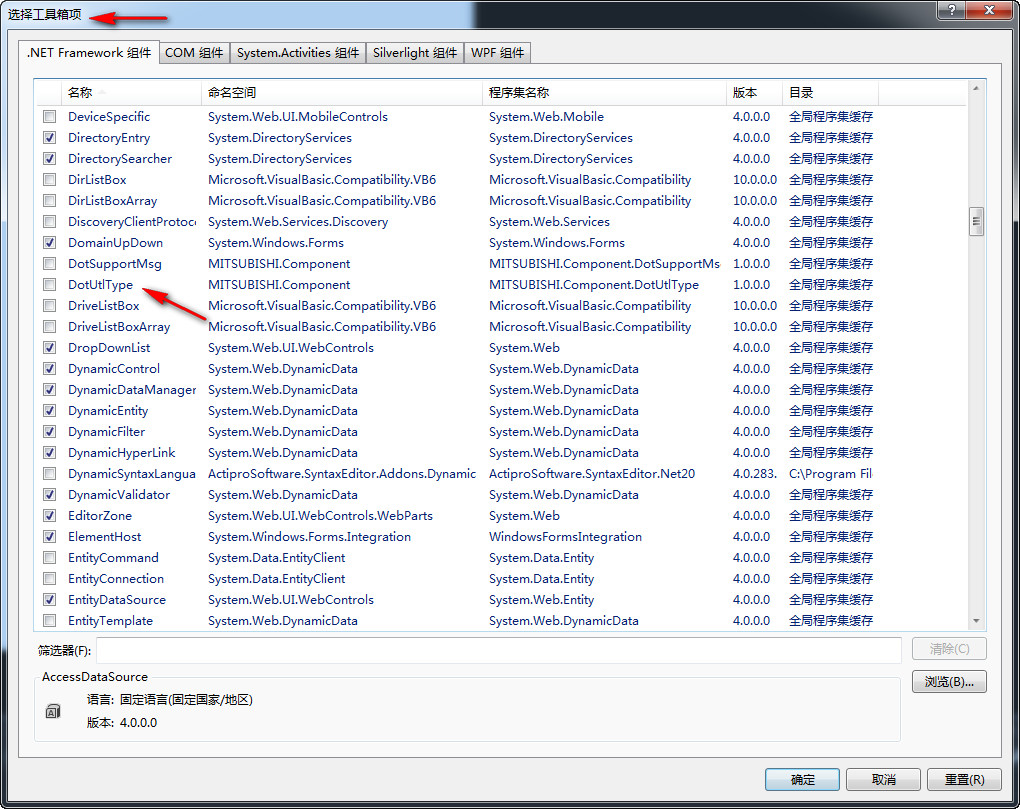1020x809 pixels.
Task: Sort by the 命名空间 column header
Action: click(340, 93)
